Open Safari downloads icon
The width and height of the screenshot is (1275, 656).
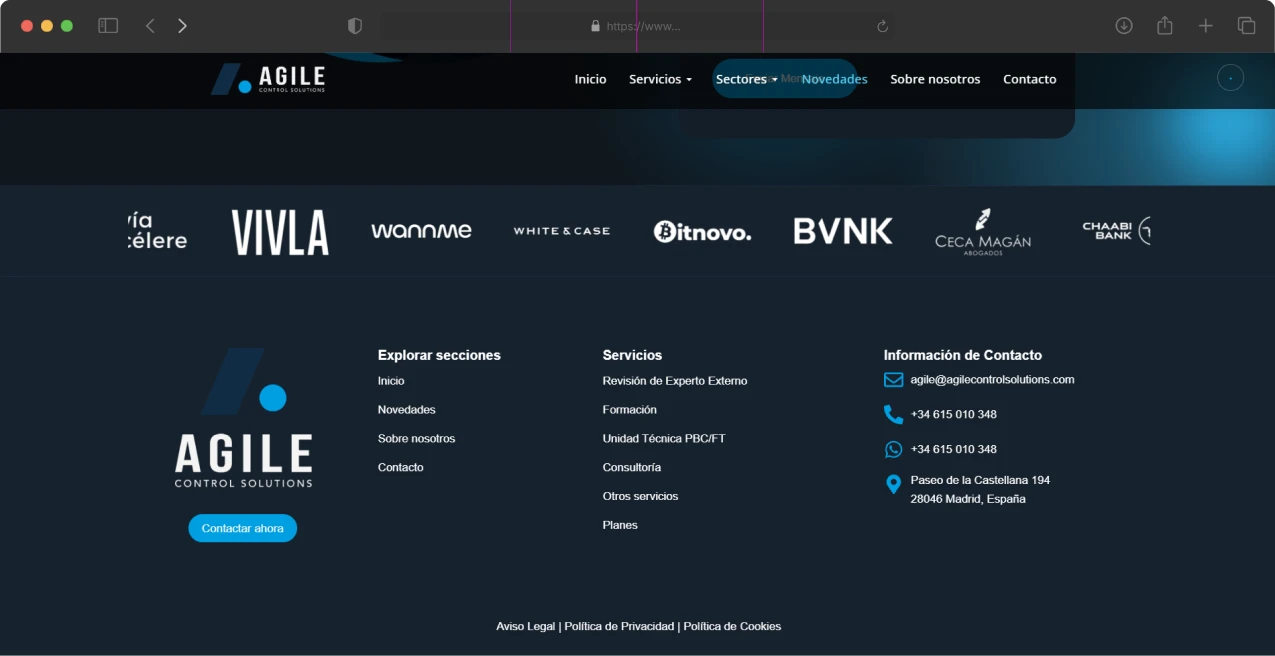click(x=1124, y=26)
